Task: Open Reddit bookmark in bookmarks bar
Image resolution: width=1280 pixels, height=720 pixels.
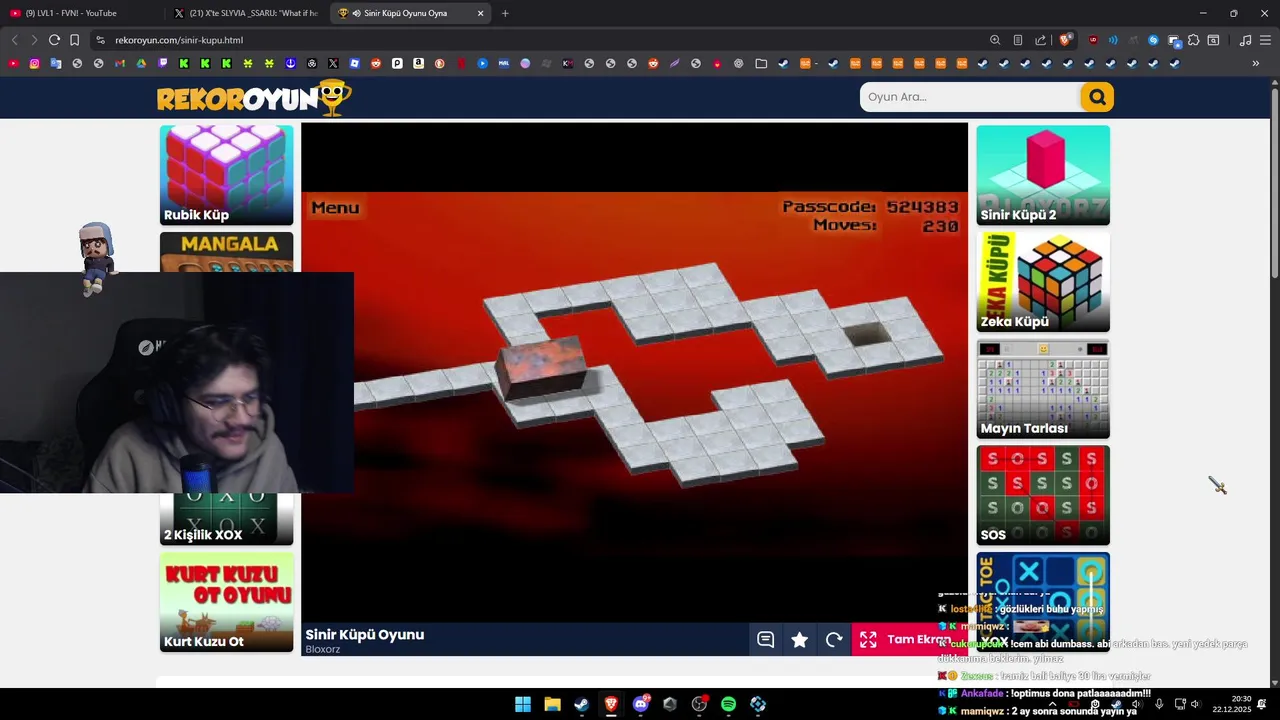Action: (x=376, y=63)
